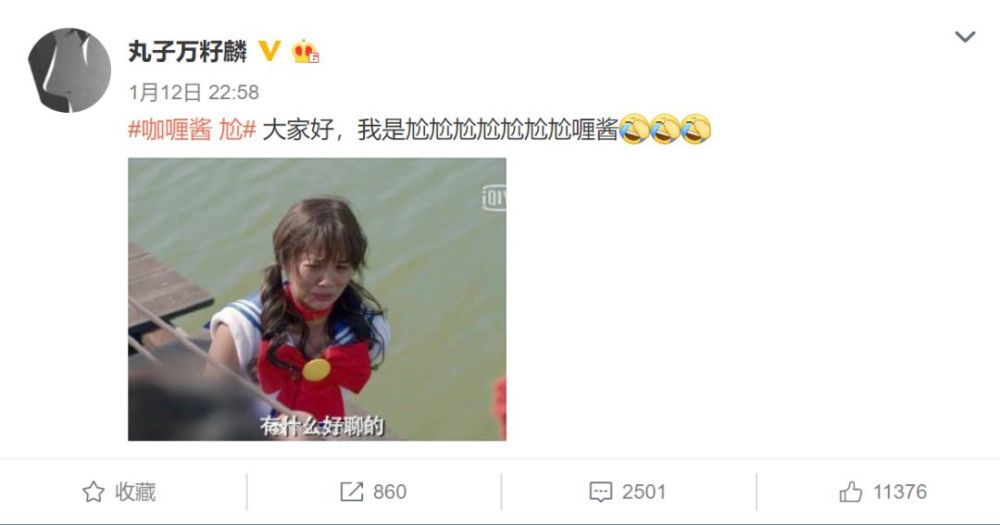The width and height of the screenshot is (1000, 525).
Task: Open the 1月12日 22:58 timestamp link
Action: click(194, 92)
